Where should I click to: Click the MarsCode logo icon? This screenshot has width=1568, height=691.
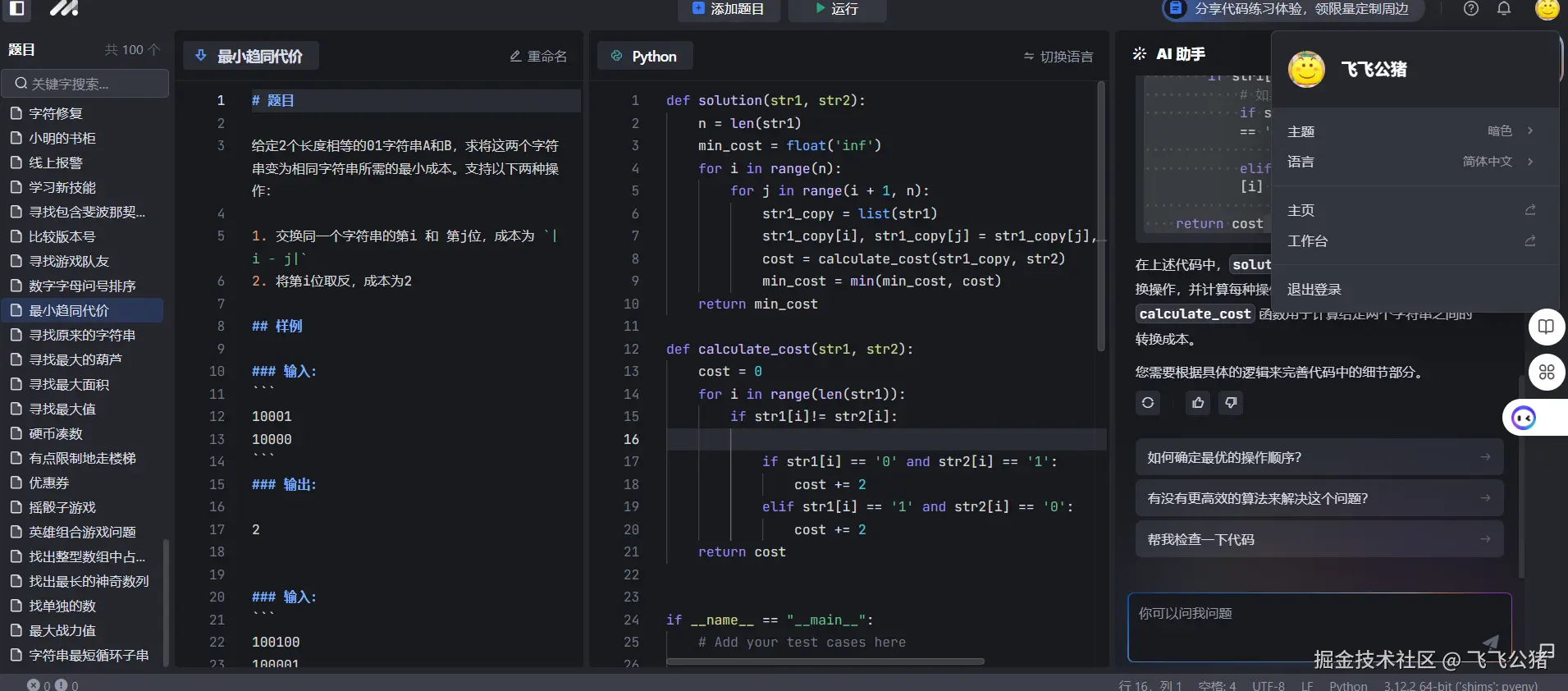pyautogui.click(x=64, y=9)
